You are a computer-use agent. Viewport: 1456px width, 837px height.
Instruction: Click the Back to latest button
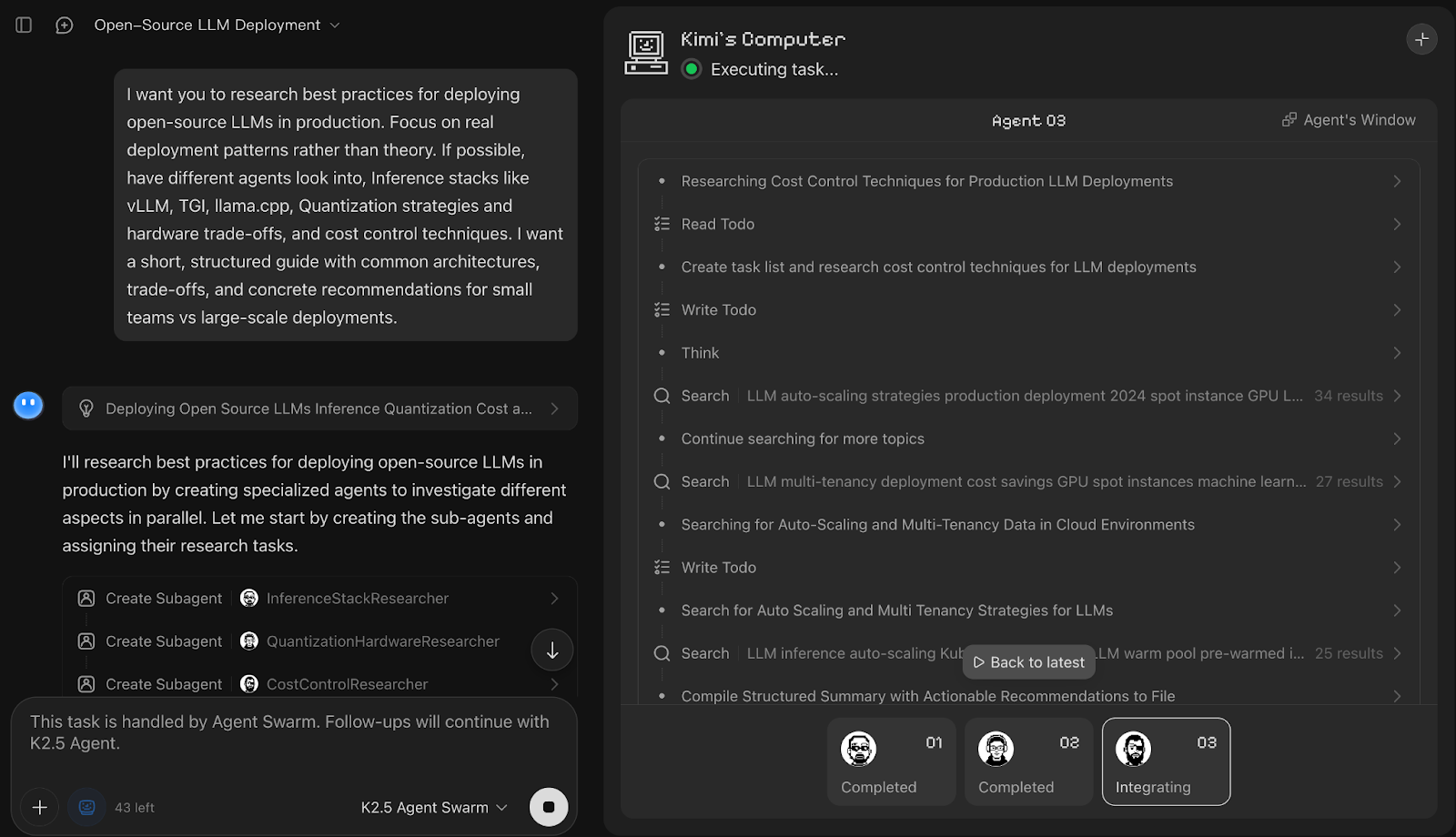pos(1028,662)
